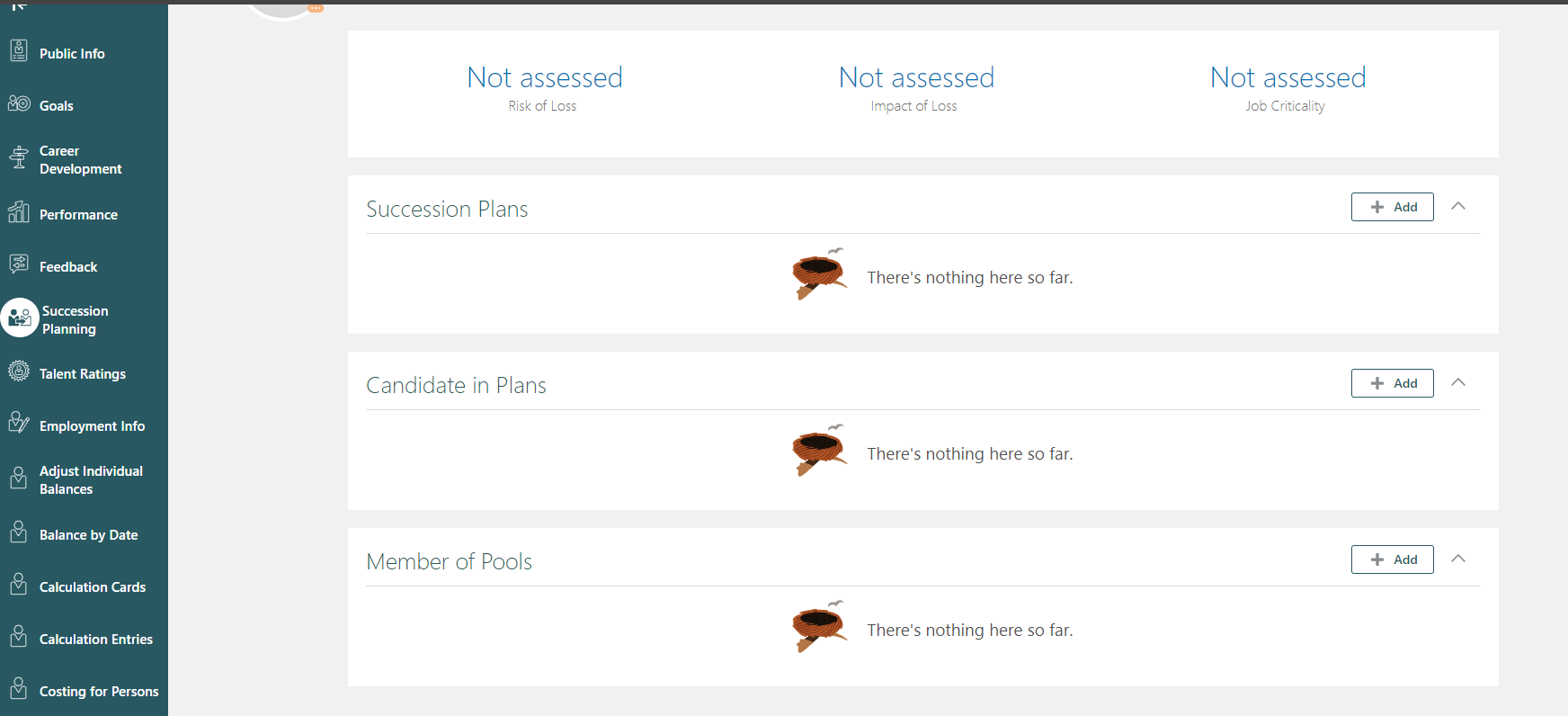Open Calculation Cards
The width and height of the screenshot is (1568, 716).
click(x=93, y=586)
